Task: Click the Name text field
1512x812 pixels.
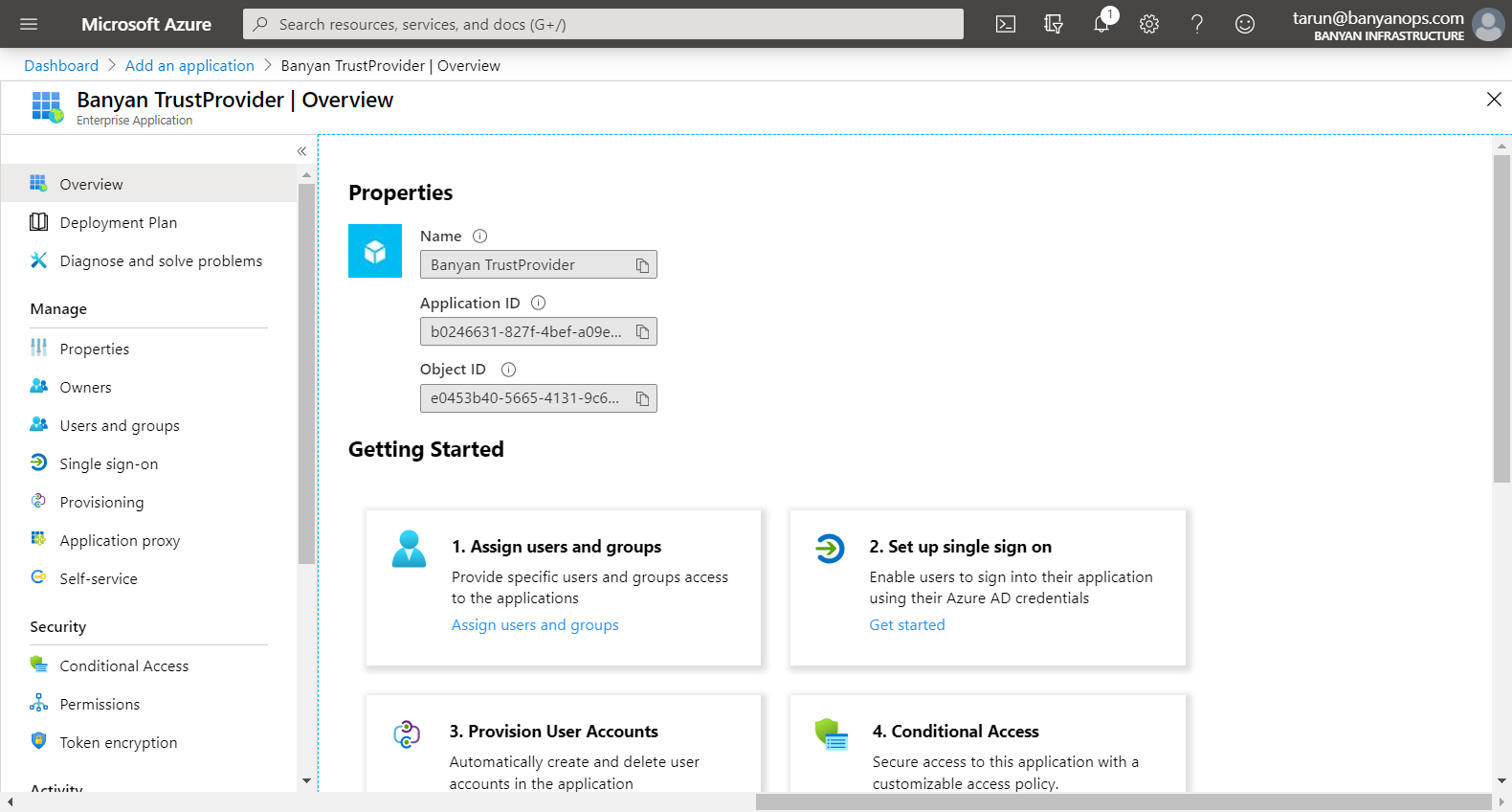Action: [x=539, y=265]
